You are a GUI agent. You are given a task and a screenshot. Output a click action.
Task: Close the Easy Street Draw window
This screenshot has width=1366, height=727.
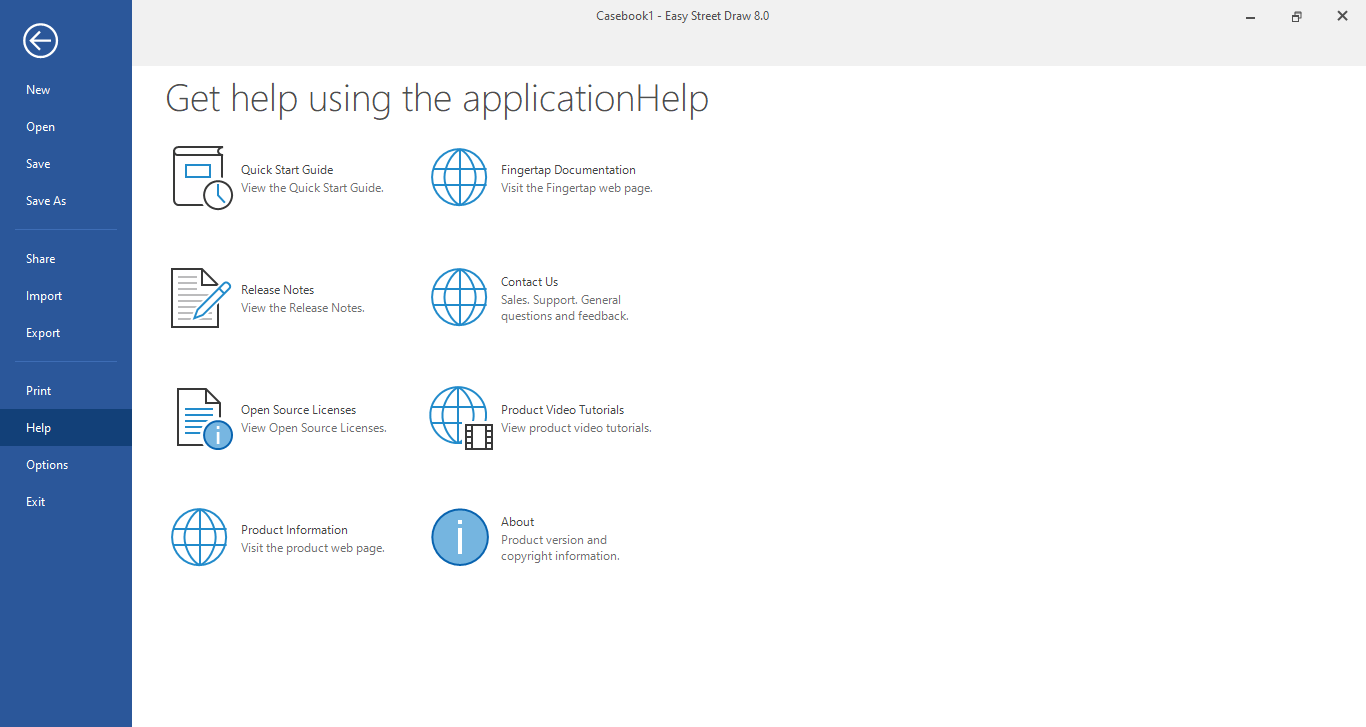coord(1342,16)
